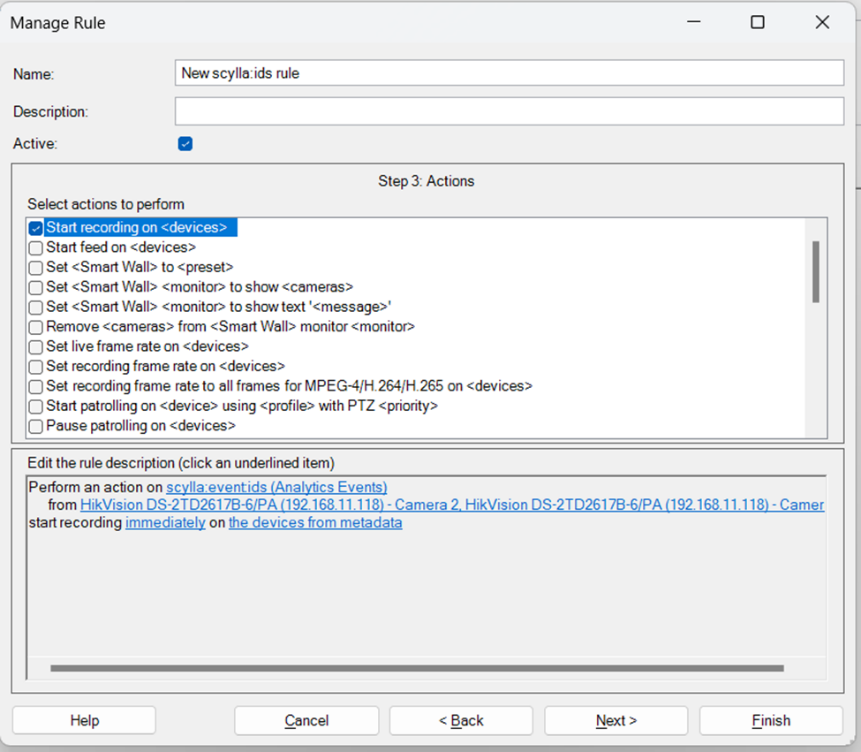Click the Description text field
Image resolution: width=861 pixels, height=752 pixels.
509,111
